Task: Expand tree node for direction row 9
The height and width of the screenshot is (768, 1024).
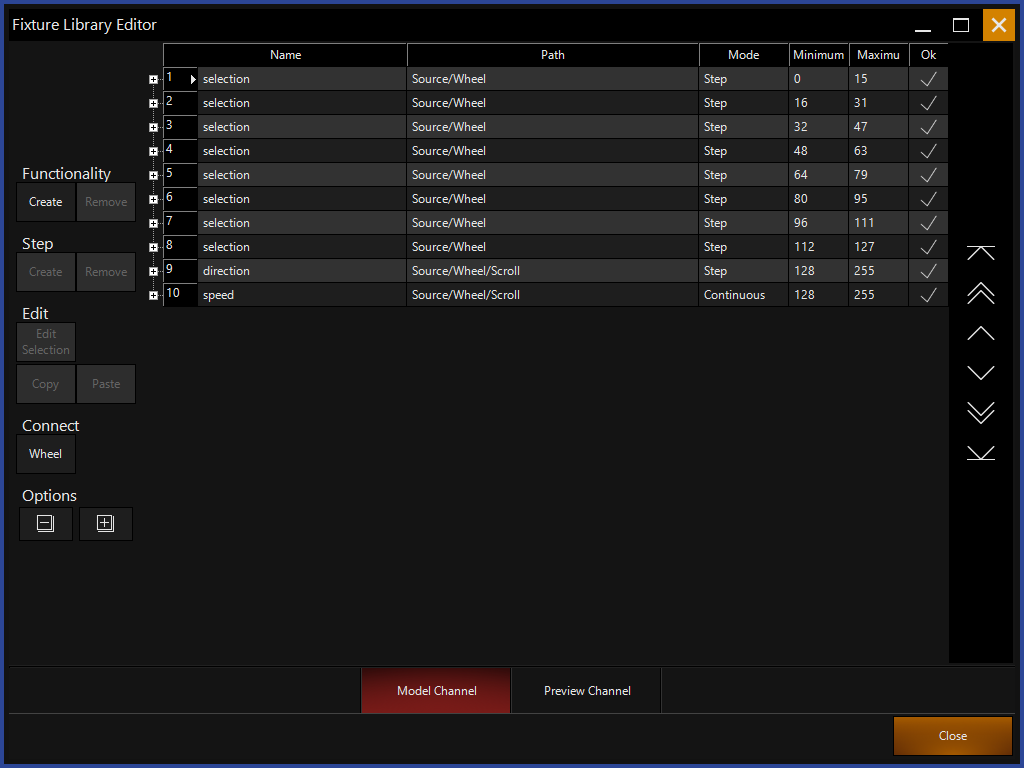Action: [154, 272]
